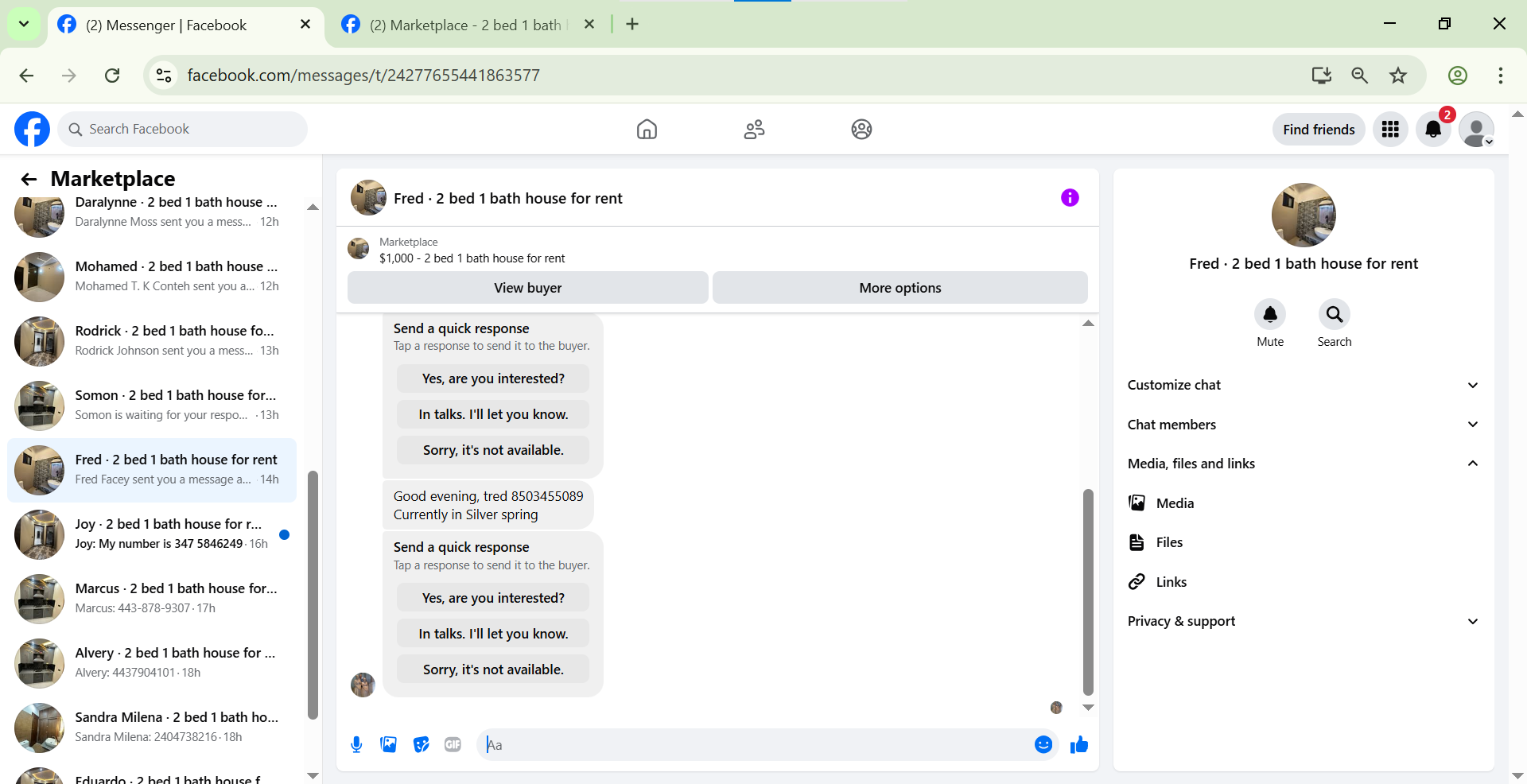
Task: Open the Rodrick conversation
Action: (x=152, y=341)
